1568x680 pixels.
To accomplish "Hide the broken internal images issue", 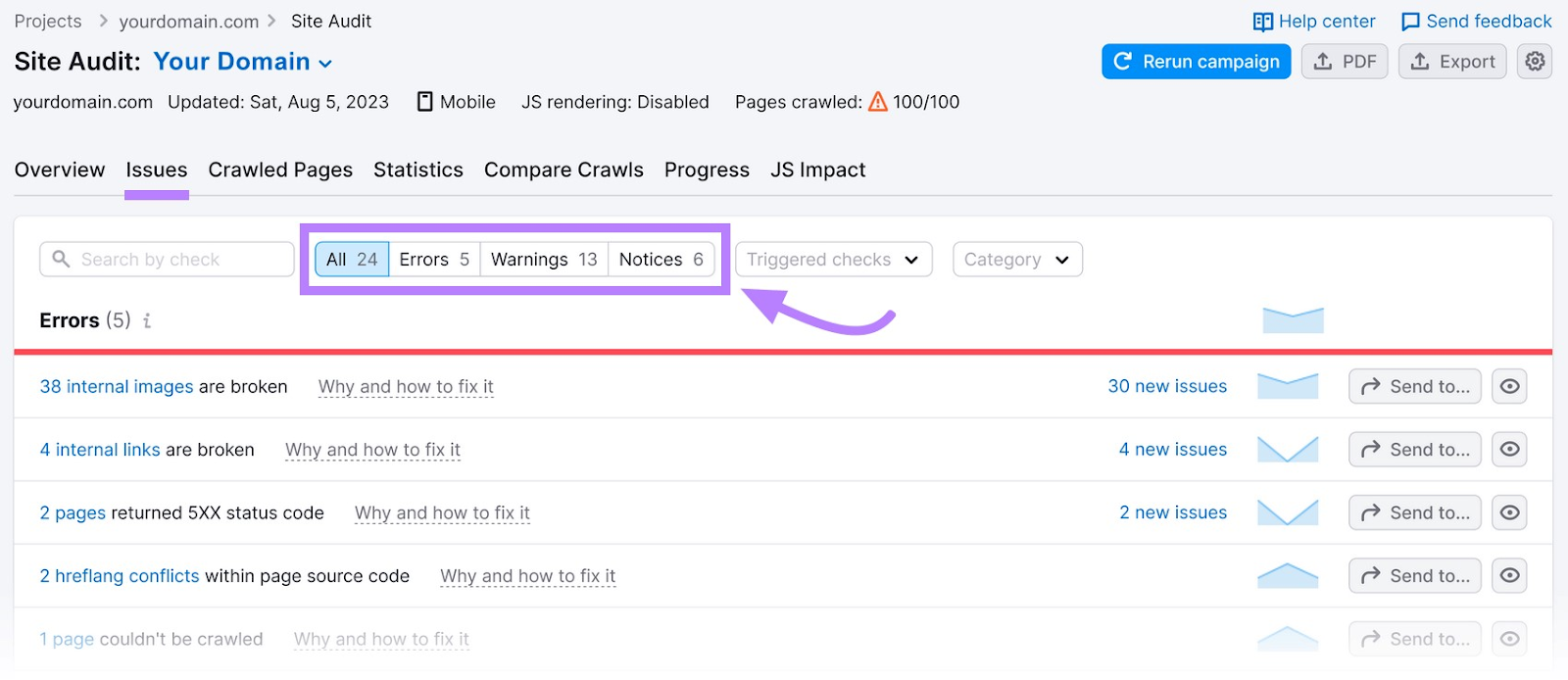I will coord(1509,386).
